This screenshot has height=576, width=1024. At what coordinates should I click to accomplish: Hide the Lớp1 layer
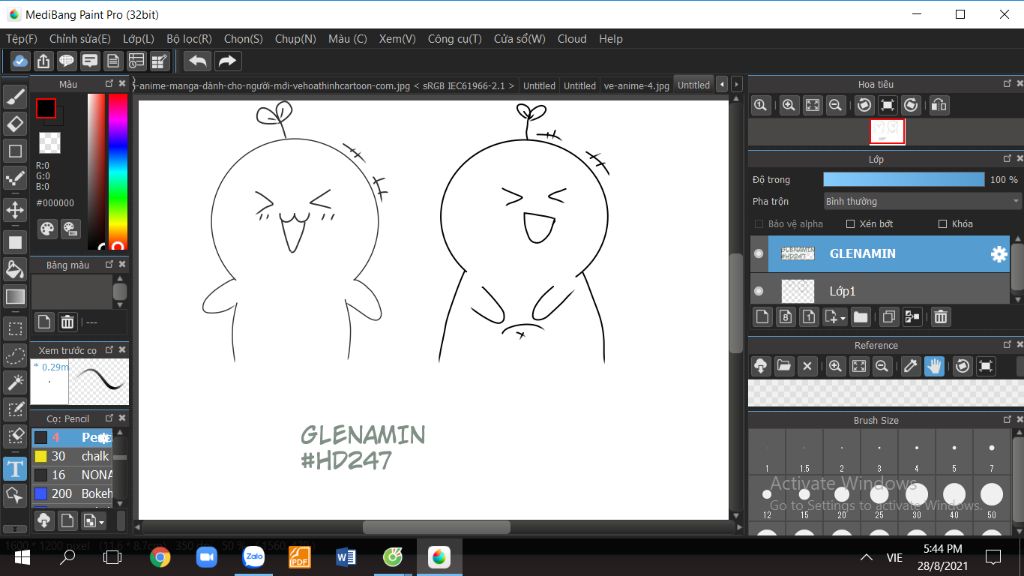[x=758, y=291]
